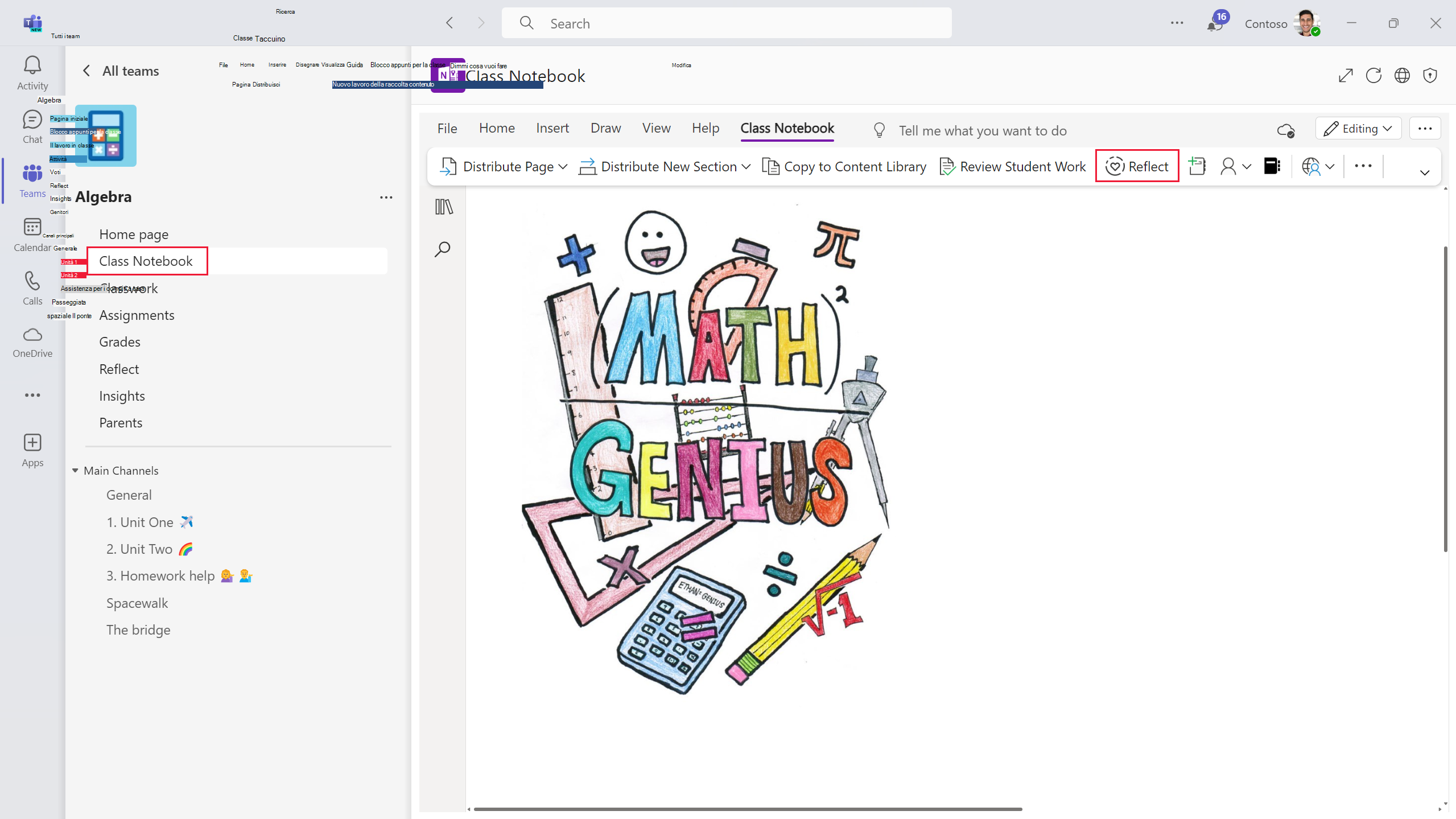Click the Reflect heart icon in ribbon
The height and width of the screenshot is (819, 1456).
coord(1115,166)
